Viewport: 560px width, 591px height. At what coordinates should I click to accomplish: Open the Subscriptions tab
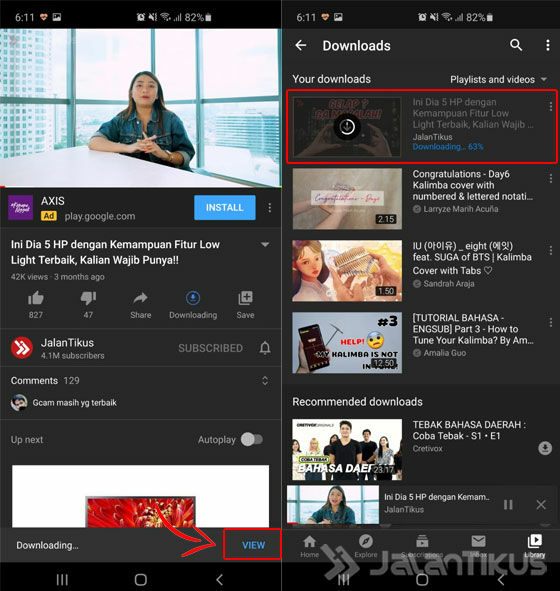pyautogui.click(x=422, y=547)
